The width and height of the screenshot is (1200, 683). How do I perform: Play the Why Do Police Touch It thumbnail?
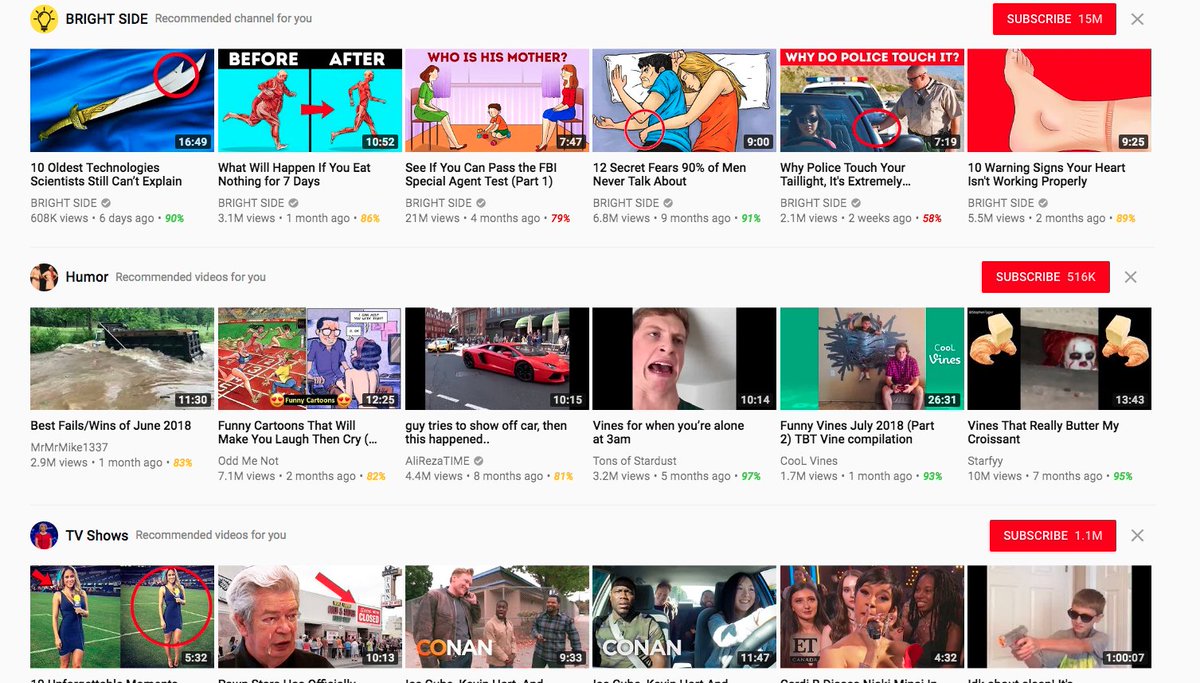point(872,100)
